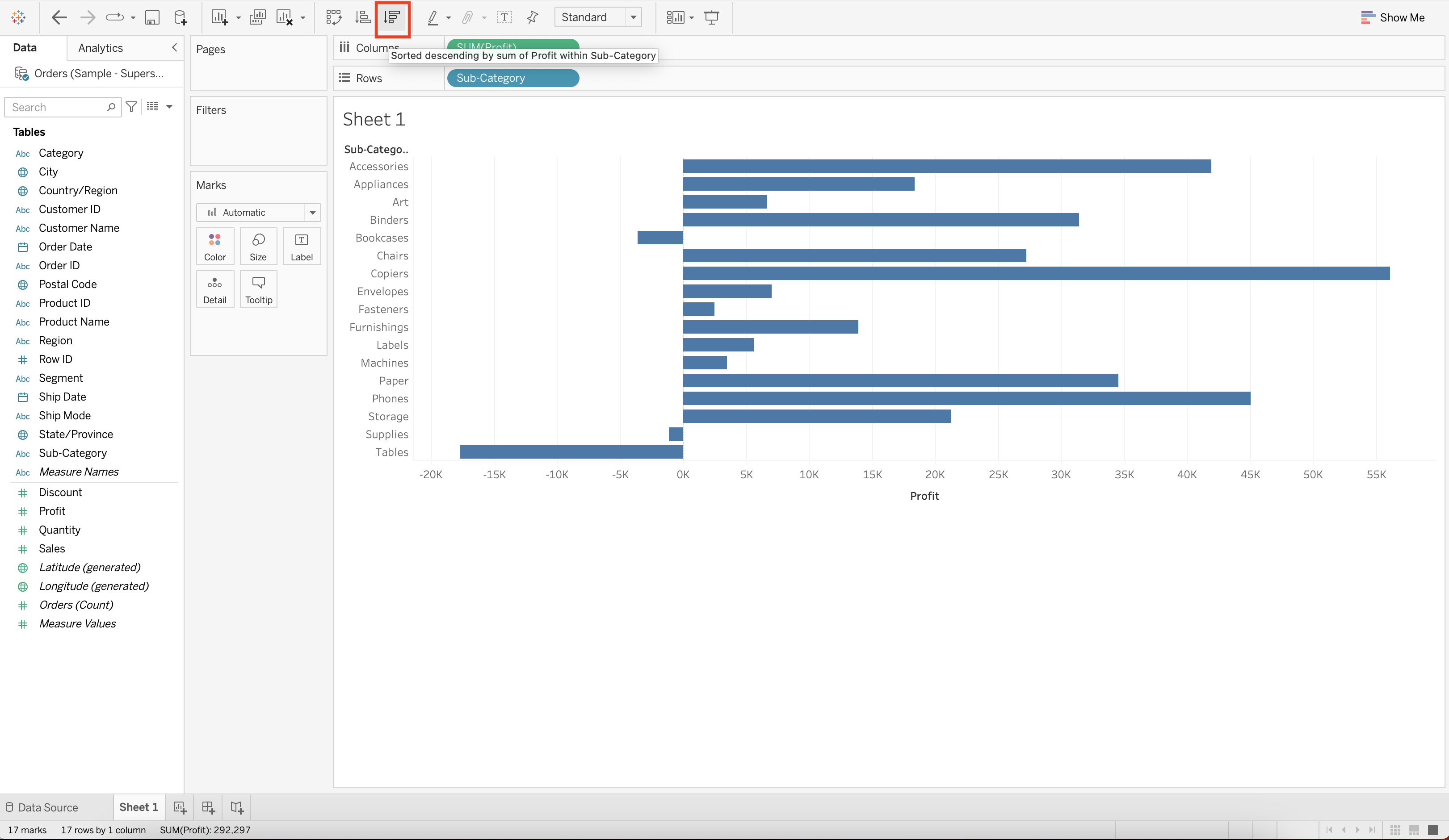Save the workbook
The width and height of the screenshot is (1449, 840).
click(152, 17)
